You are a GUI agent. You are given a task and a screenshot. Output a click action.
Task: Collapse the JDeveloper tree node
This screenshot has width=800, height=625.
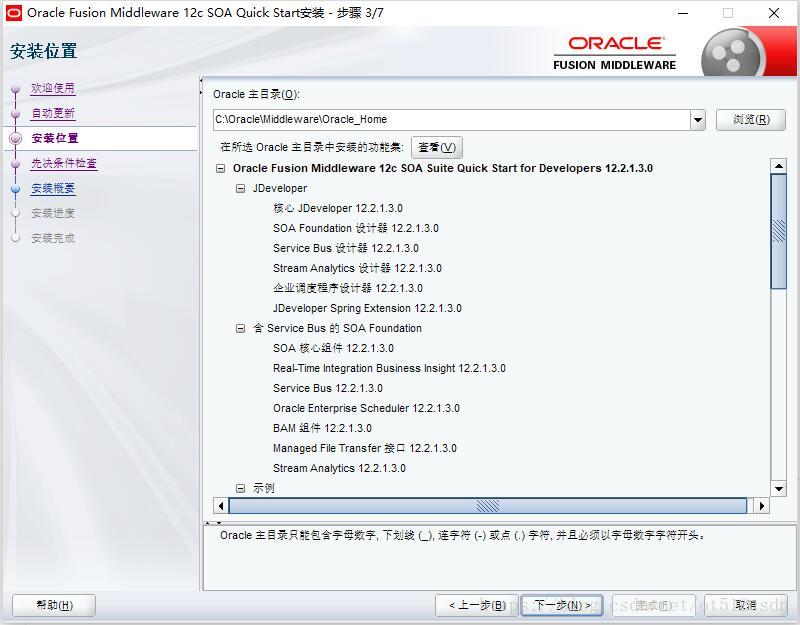click(240, 189)
